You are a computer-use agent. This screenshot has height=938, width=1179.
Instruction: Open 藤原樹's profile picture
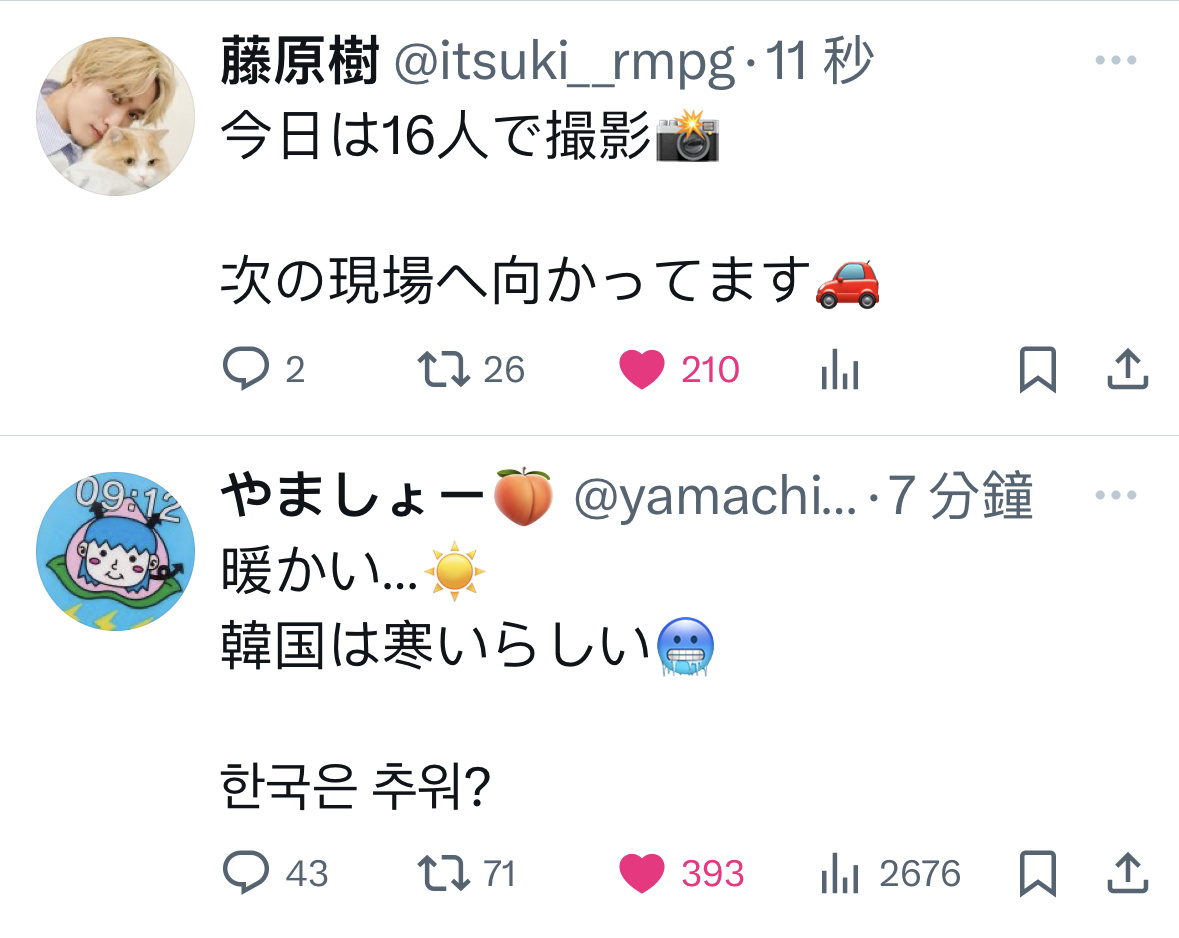point(116,117)
